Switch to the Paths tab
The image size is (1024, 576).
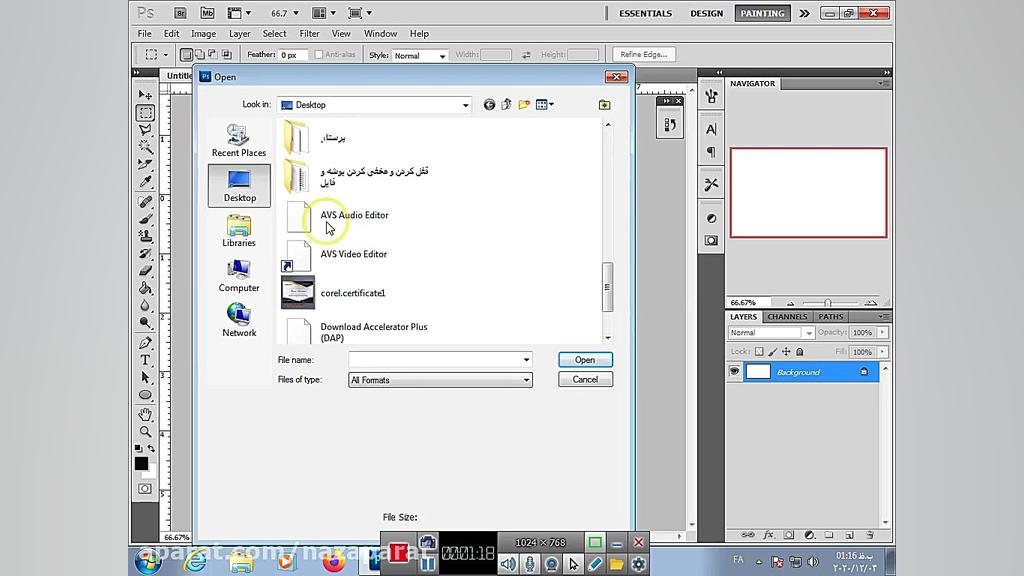[831, 317]
